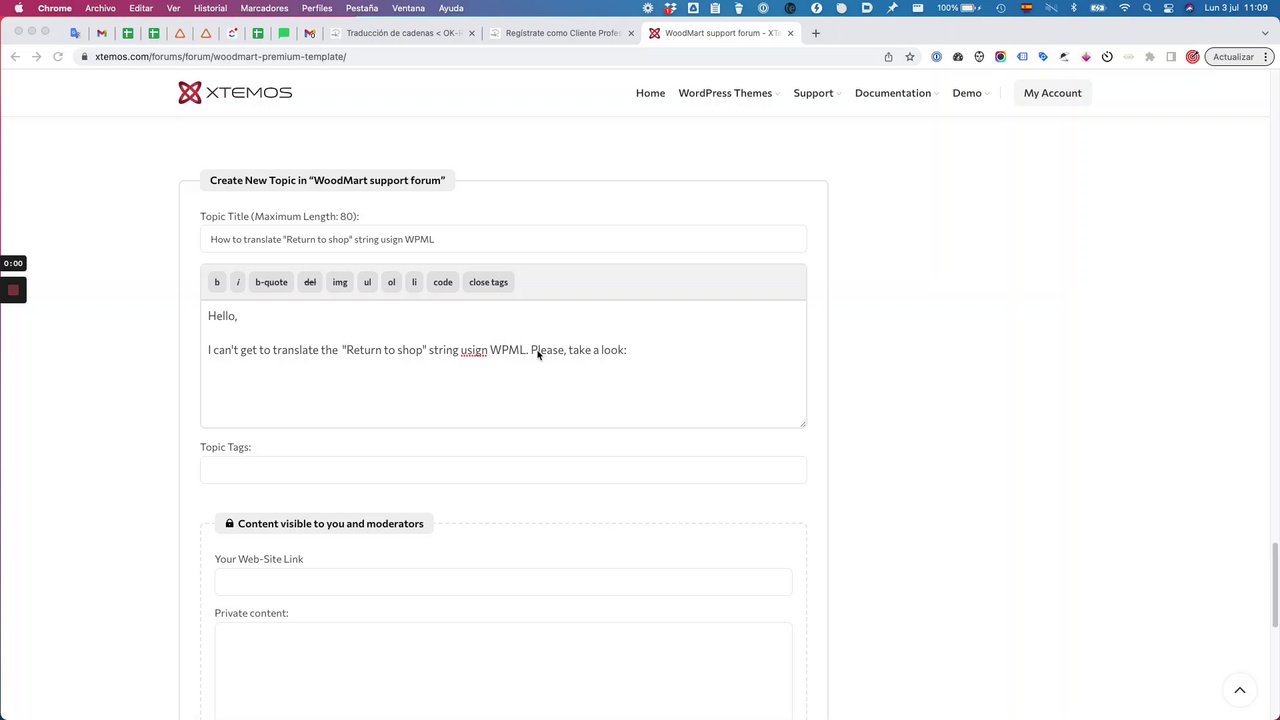
Task: Click the 0:00 recording timer
Action: [x=13, y=263]
